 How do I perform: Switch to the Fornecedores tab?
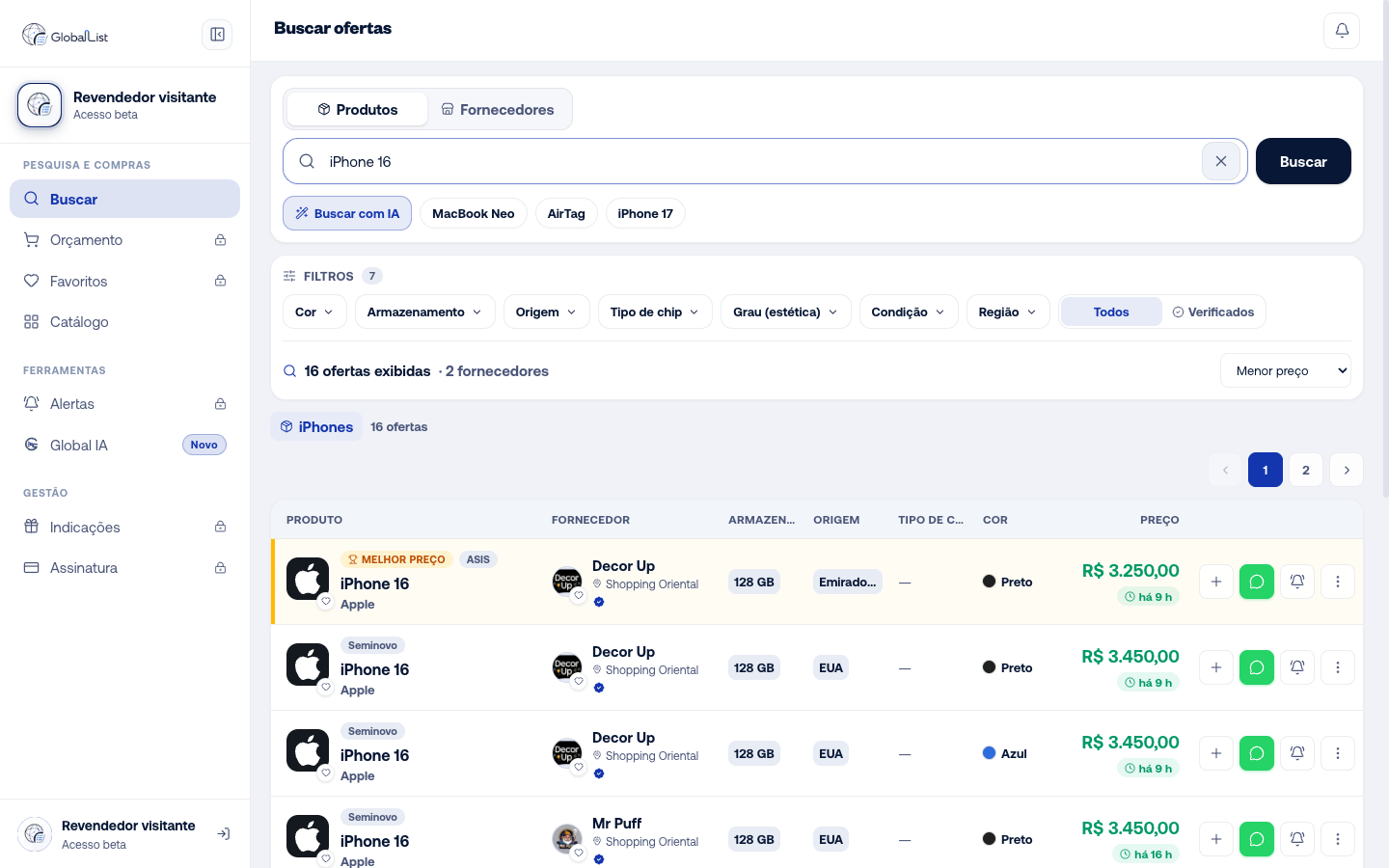498,109
